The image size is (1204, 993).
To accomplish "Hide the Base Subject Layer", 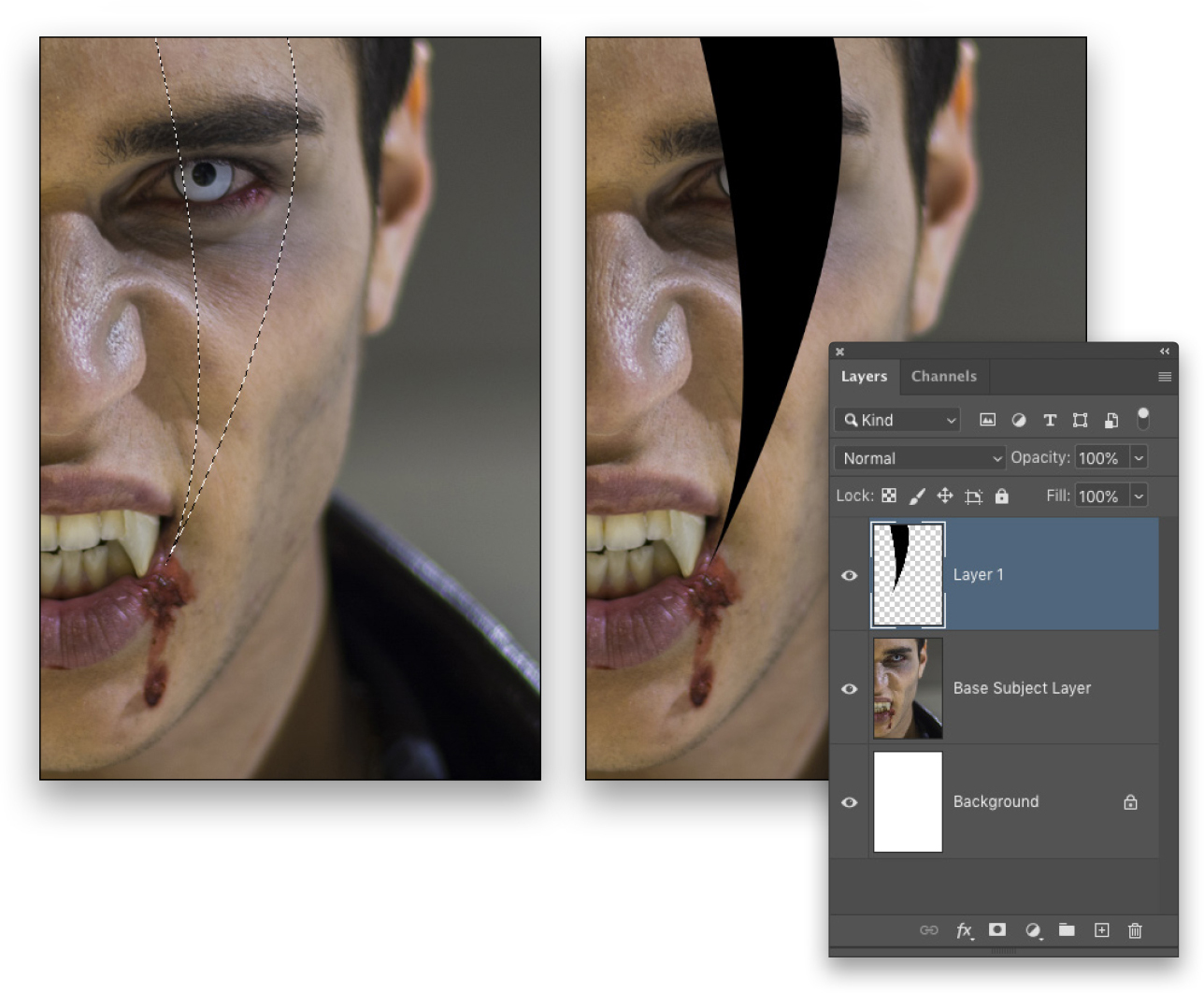I will click(849, 688).
